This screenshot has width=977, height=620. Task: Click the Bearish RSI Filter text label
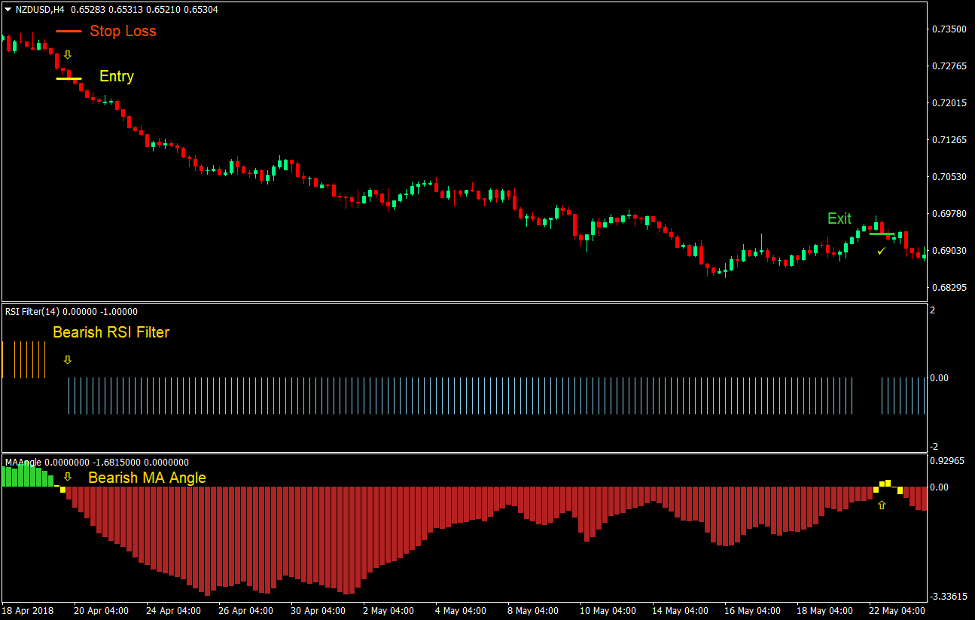pos(110,332)
